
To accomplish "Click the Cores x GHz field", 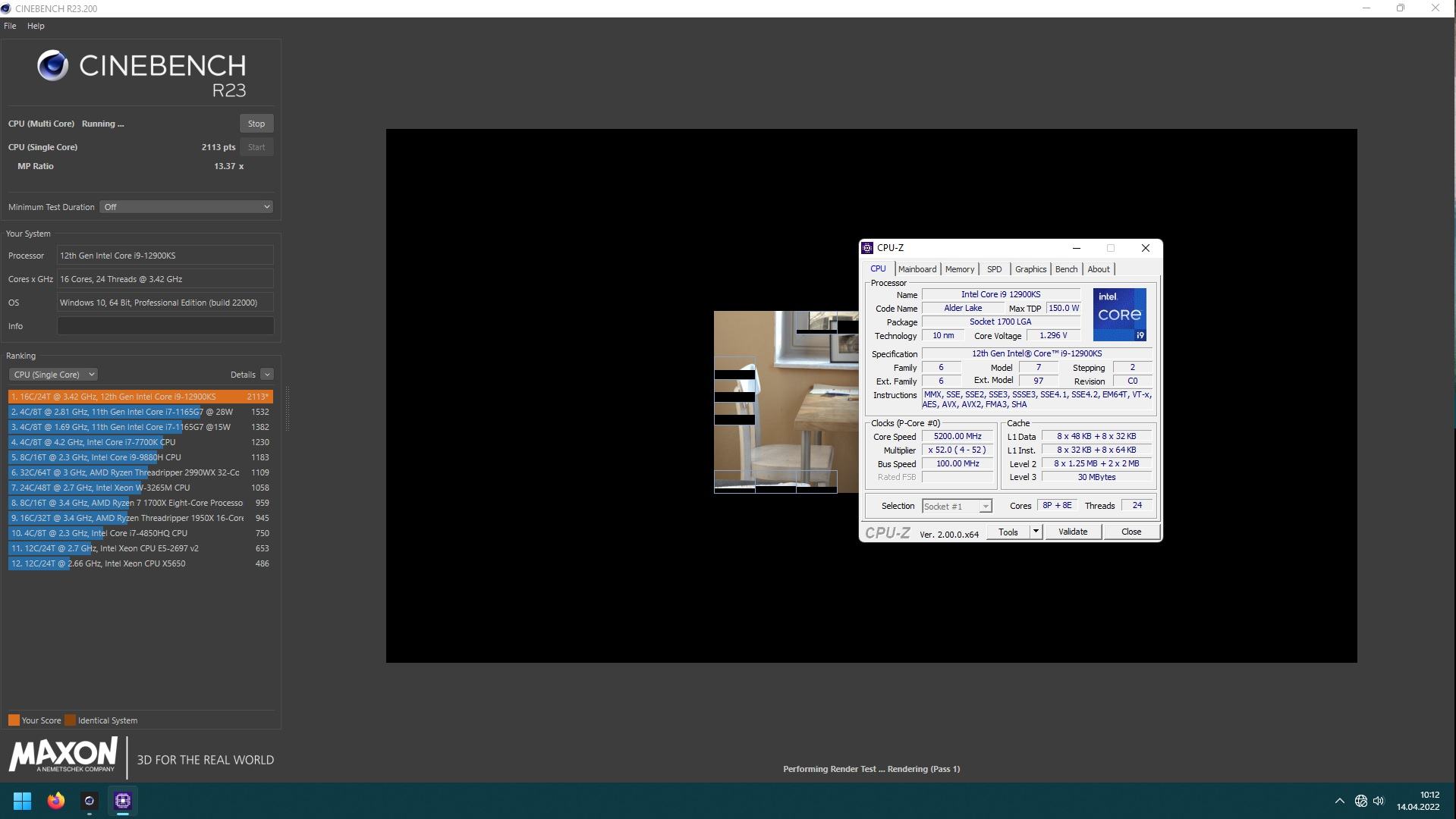I will tap(165, 279).
